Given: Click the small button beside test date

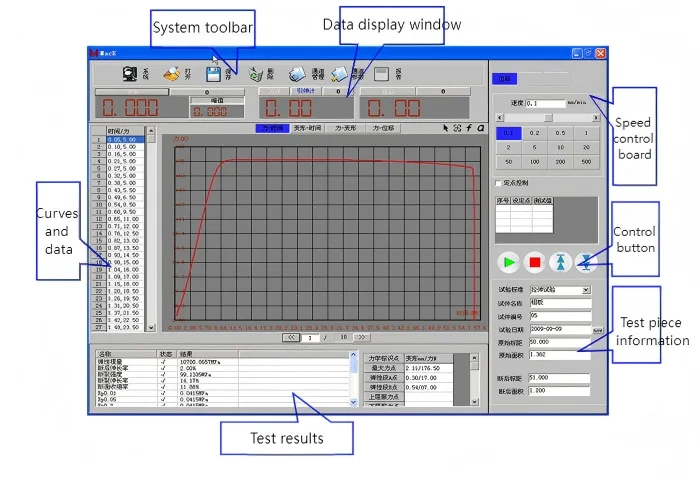Looking at the screenshot, I should [597, 330].
